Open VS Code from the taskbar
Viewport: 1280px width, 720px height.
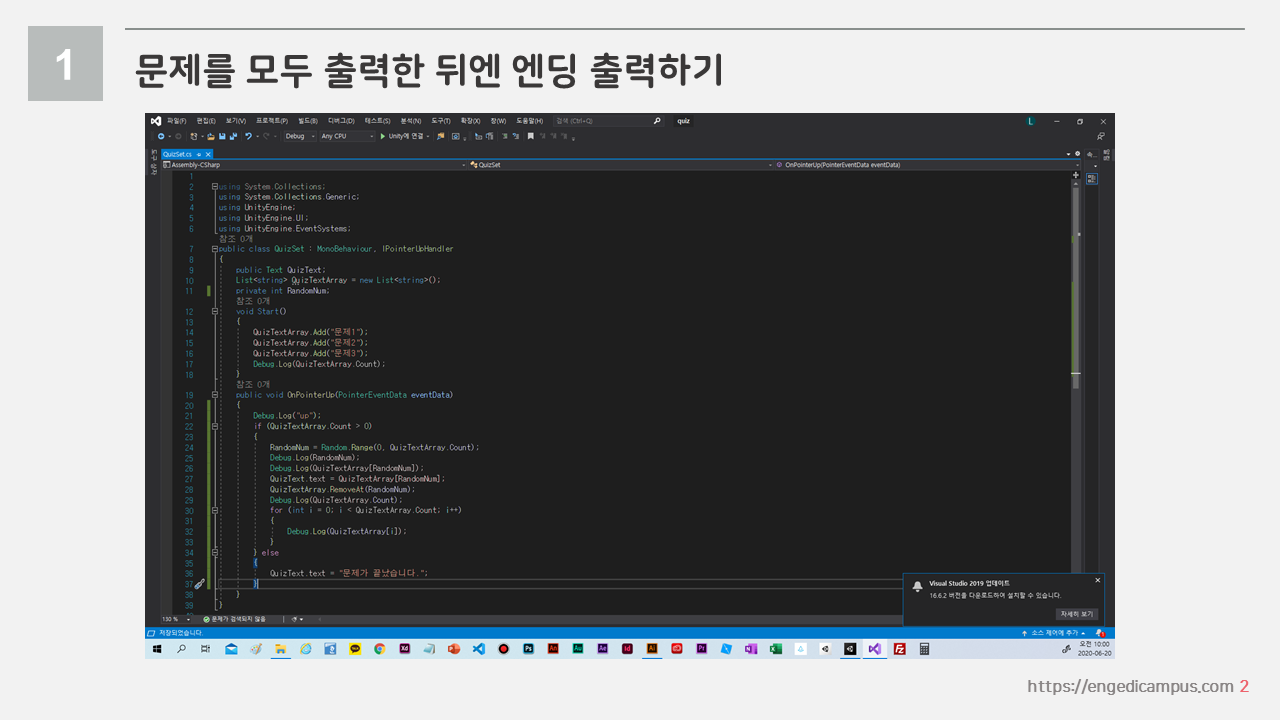click(x=478, y=649)
